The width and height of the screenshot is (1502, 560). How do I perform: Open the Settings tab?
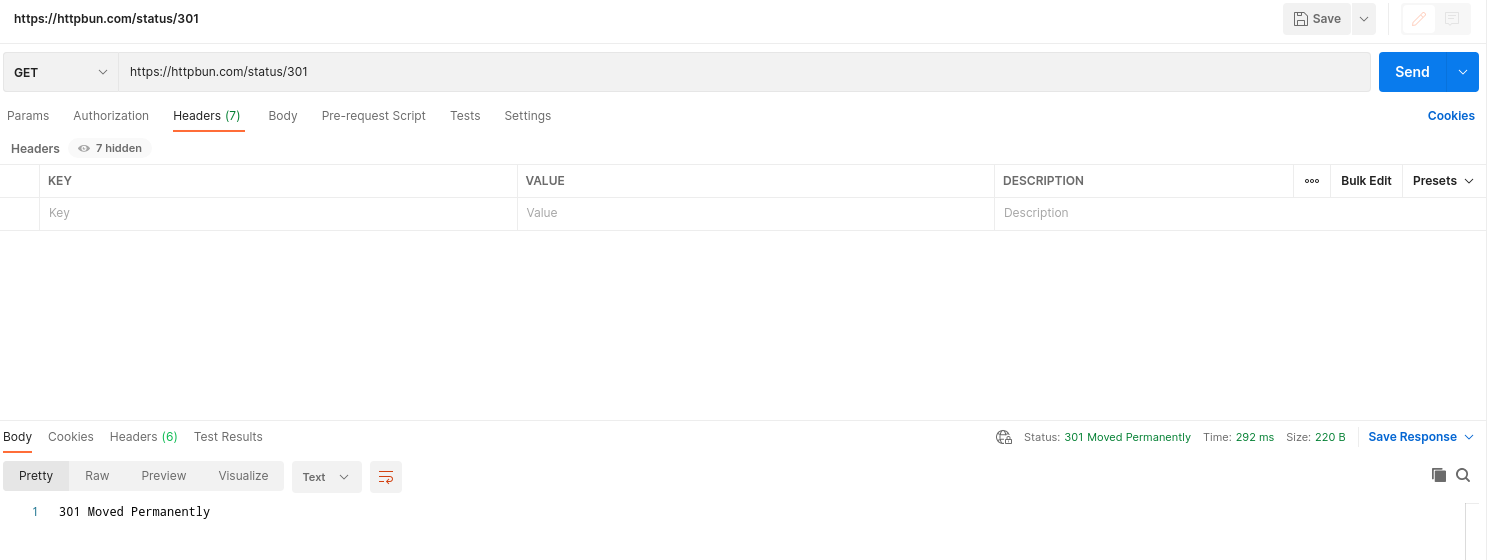528,116
